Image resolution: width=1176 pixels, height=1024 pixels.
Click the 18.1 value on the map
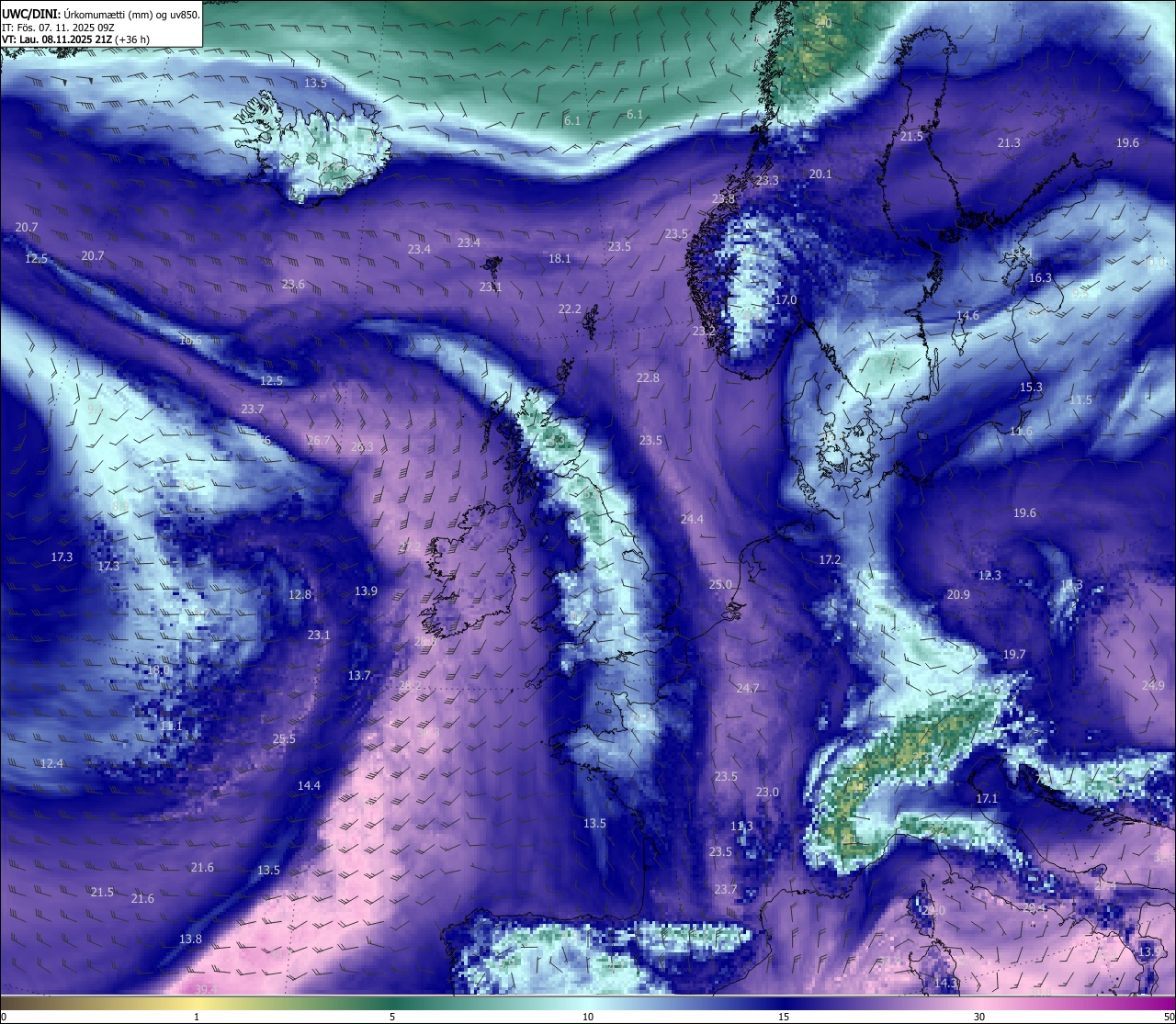pyautogui.click(x=560, y=259)
